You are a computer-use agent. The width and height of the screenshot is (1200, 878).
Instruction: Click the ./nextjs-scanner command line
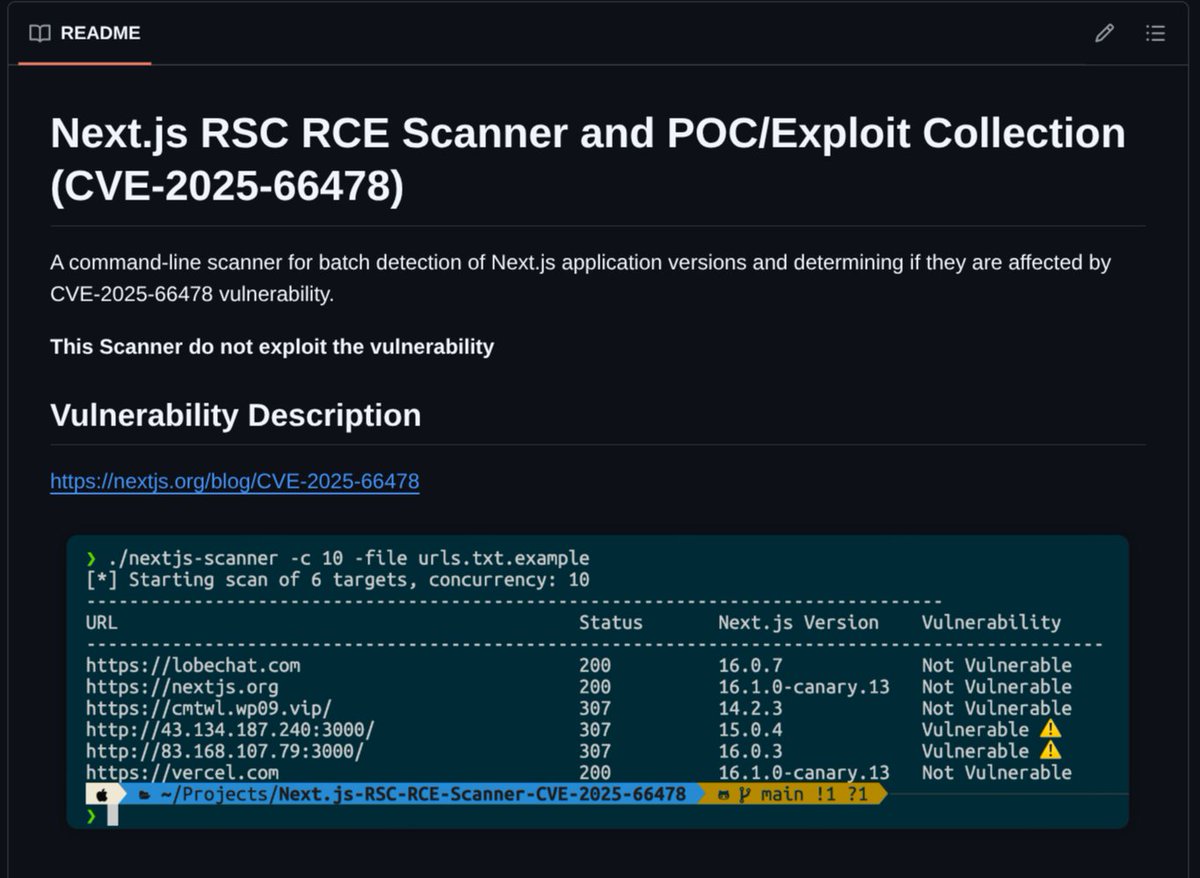coord(338,558)
